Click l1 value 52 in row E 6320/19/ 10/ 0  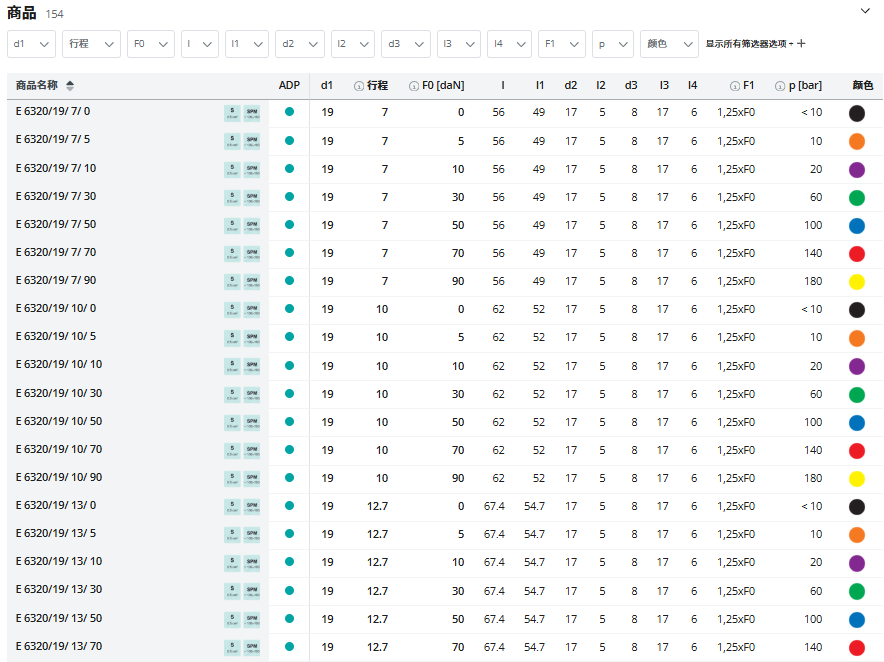(x=539, y=310)
